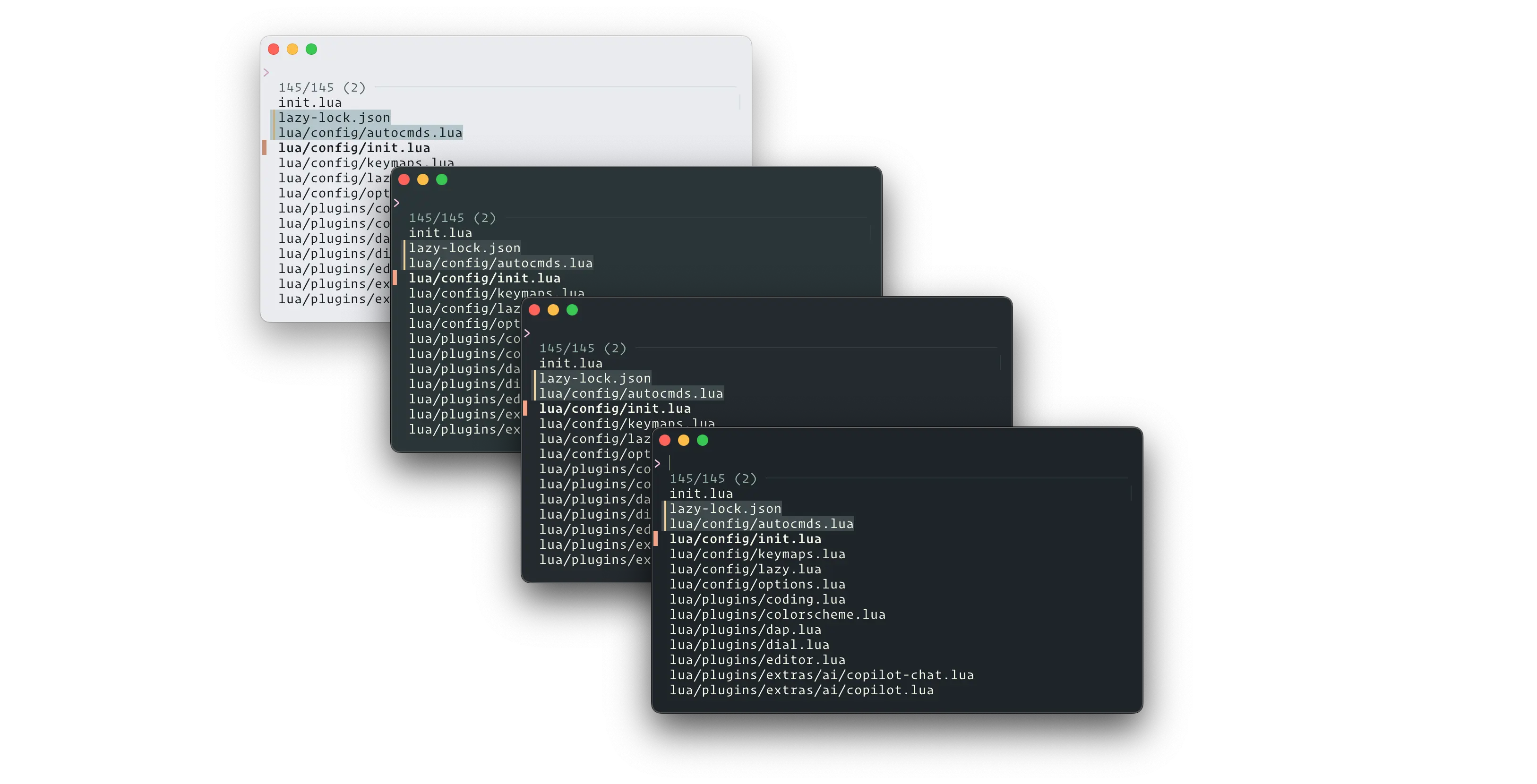Image resolution: width=1537 pixels, height=784 pixels.
Task: Click lua/plugins/dial.lua in the list
Action: [x=749, y=645]
